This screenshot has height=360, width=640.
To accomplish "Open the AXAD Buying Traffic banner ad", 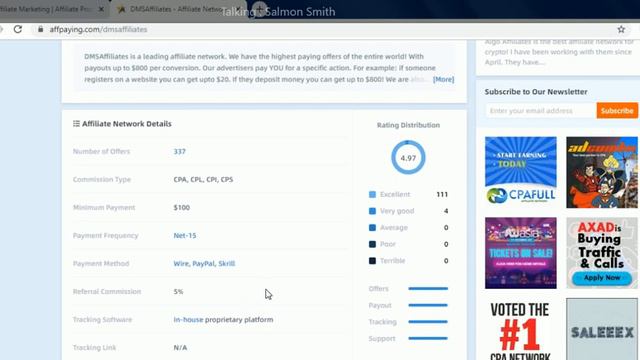I will pos(602,253).
